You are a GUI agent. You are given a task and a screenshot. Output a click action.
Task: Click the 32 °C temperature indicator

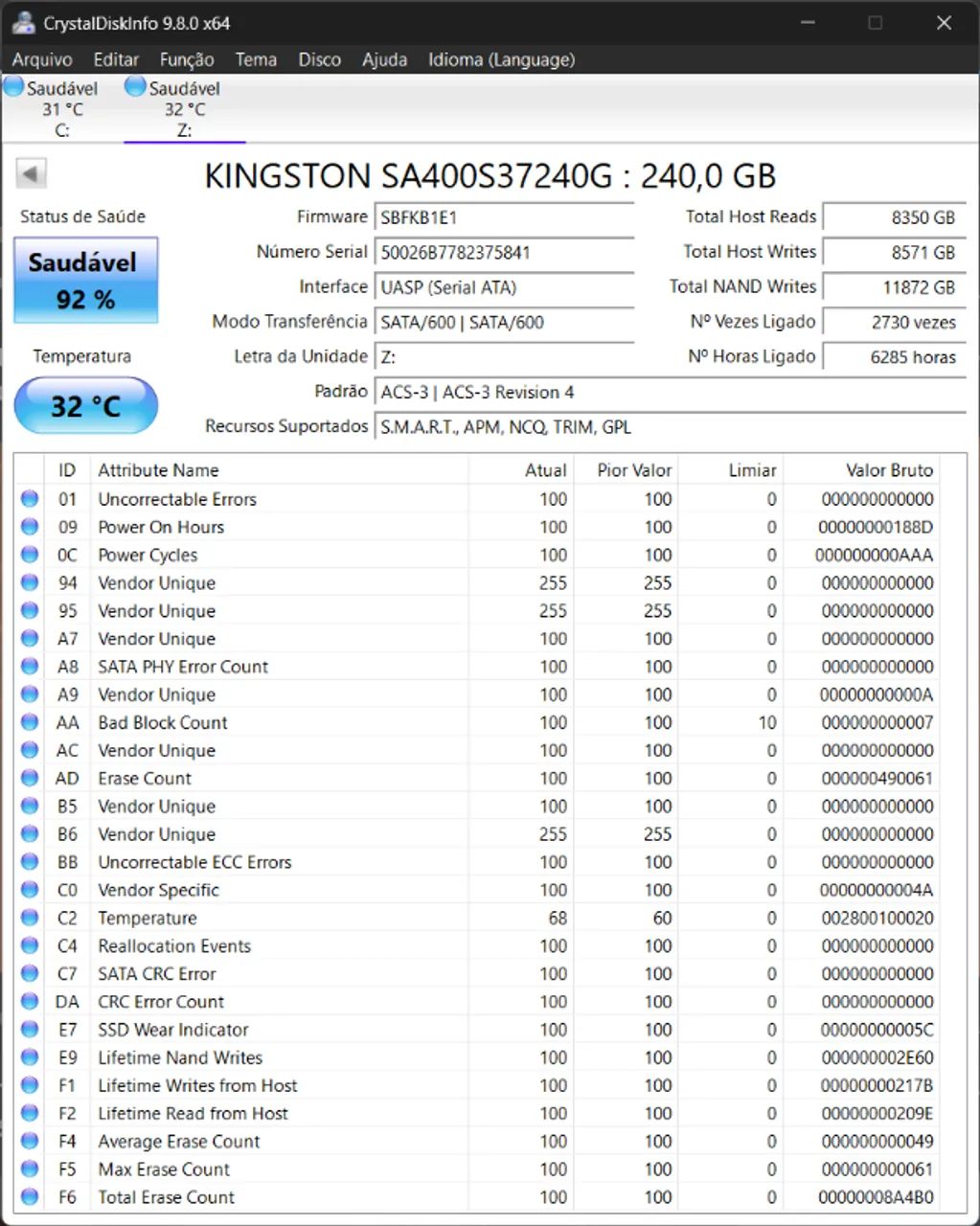(84, 405)
